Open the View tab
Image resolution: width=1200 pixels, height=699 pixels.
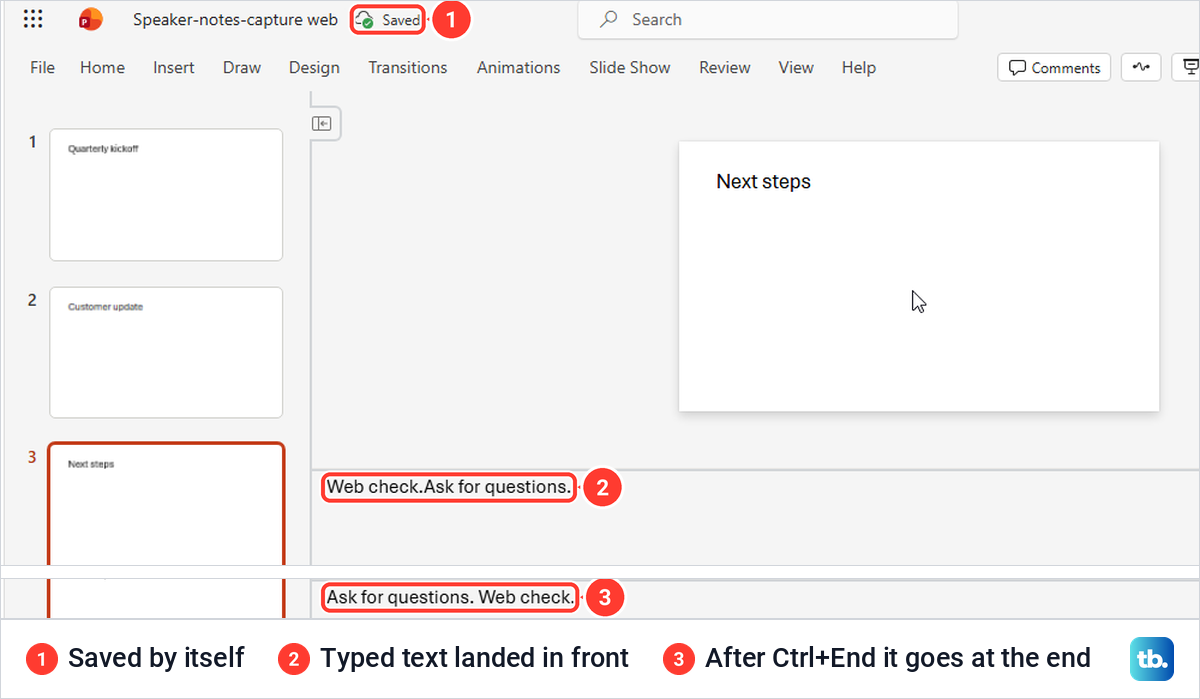tap(796, 67)
